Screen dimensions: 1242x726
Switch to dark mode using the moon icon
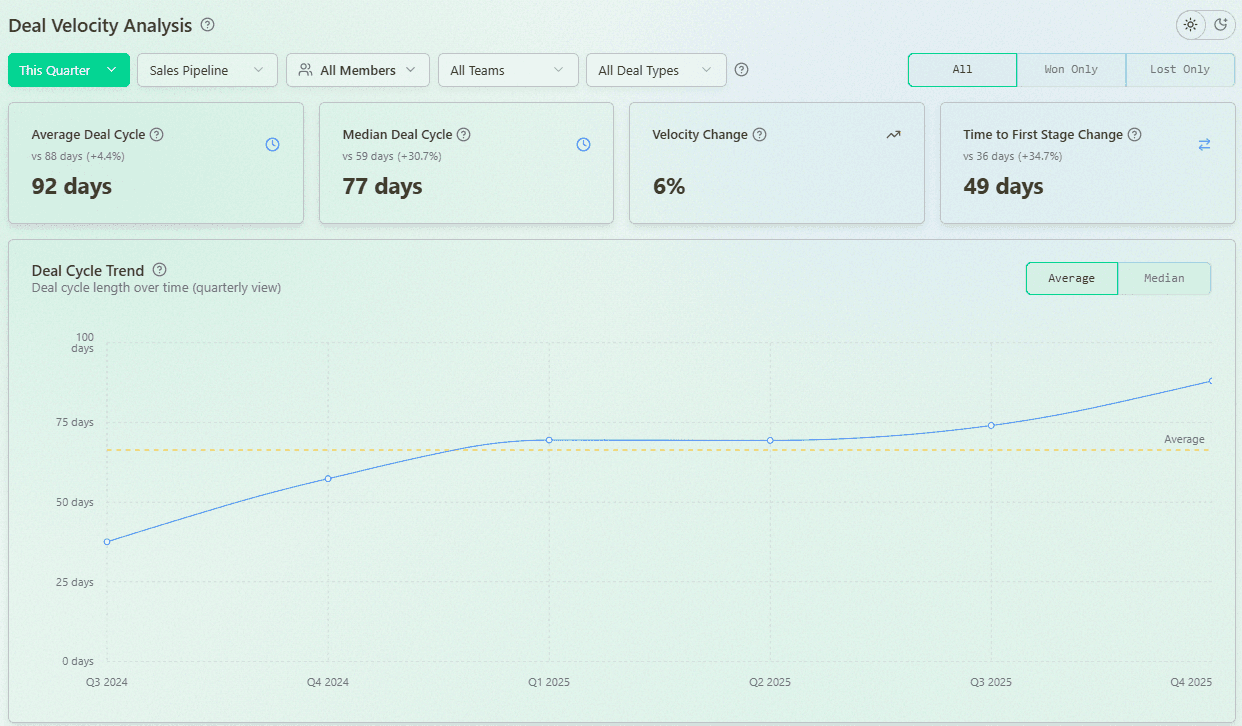[x=1220, y=24]
